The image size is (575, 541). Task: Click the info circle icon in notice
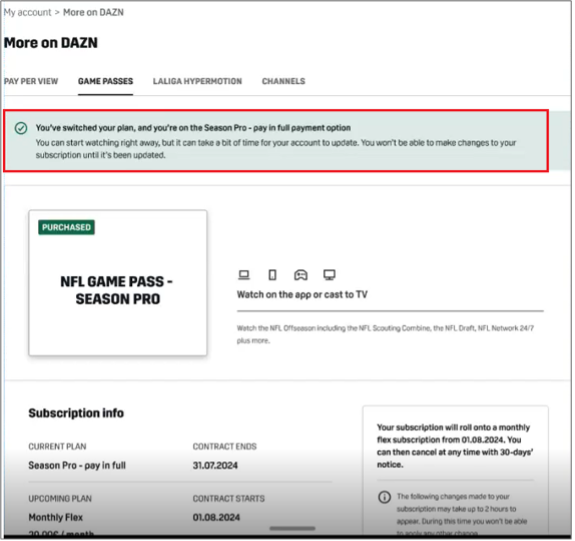click(x=385, y=498)
